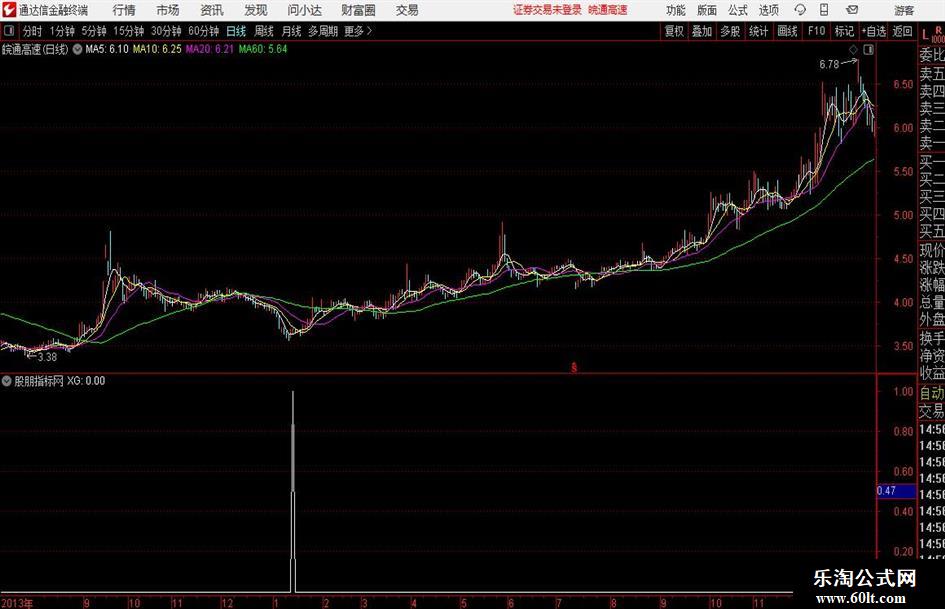Click the 现价 row in the quote panel
This screenshot has height=609, width=945.
[932, 250]
